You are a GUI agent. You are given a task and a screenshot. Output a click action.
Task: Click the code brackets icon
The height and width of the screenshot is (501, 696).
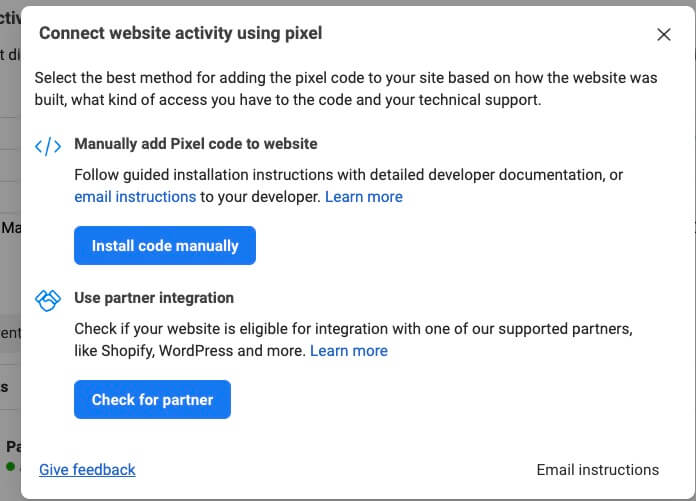coord(48,146)
